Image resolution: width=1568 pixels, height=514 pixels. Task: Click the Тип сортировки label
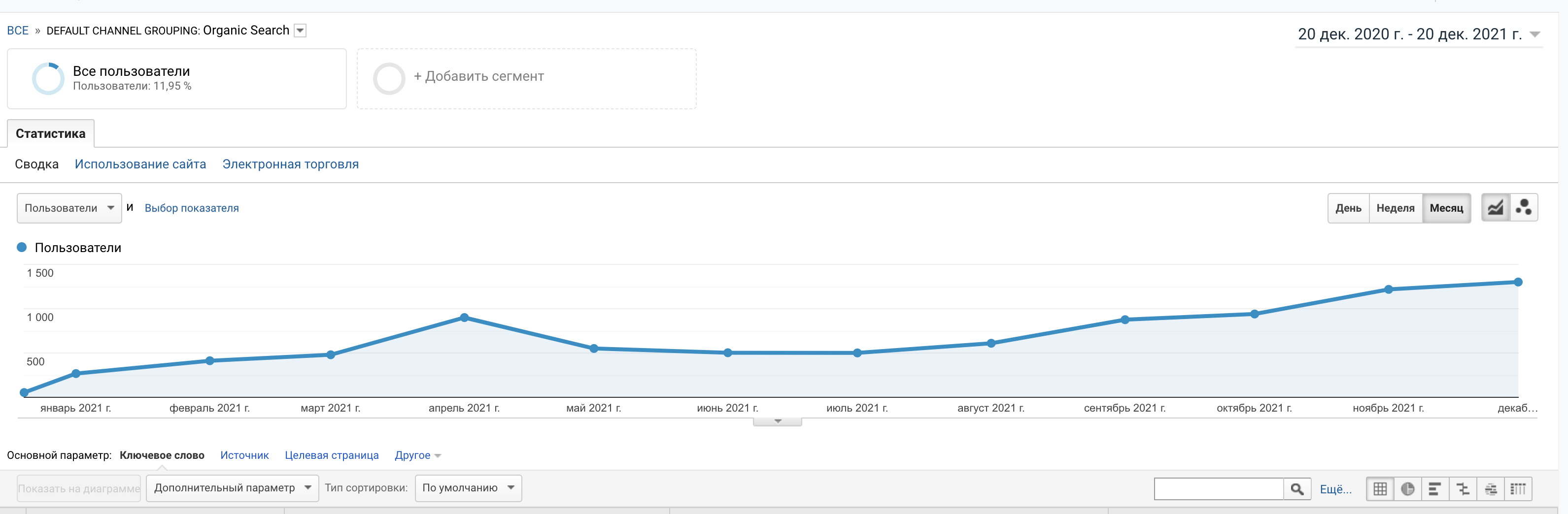366,488
